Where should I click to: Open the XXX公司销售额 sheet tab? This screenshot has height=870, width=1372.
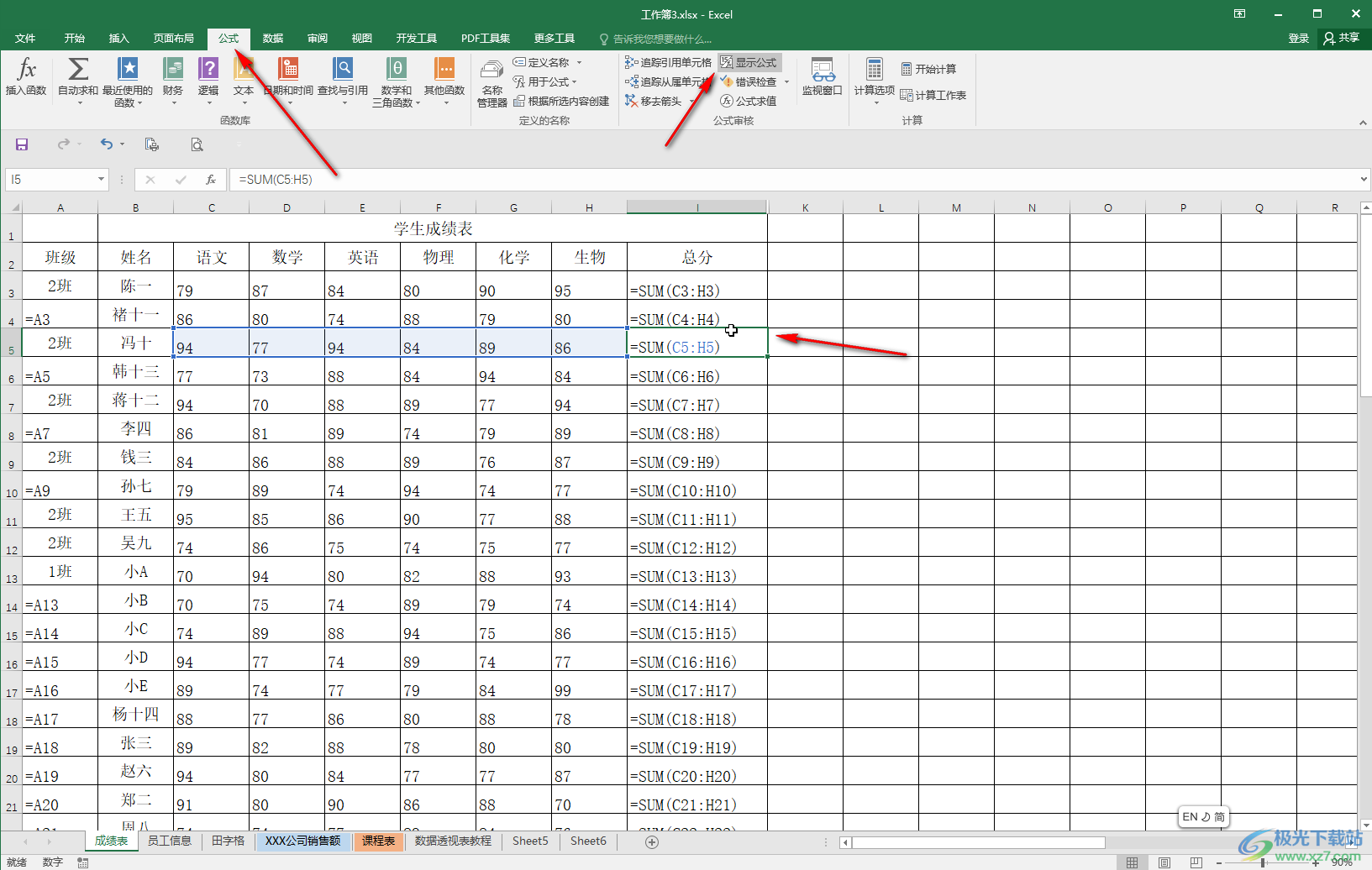pos(303,841)
